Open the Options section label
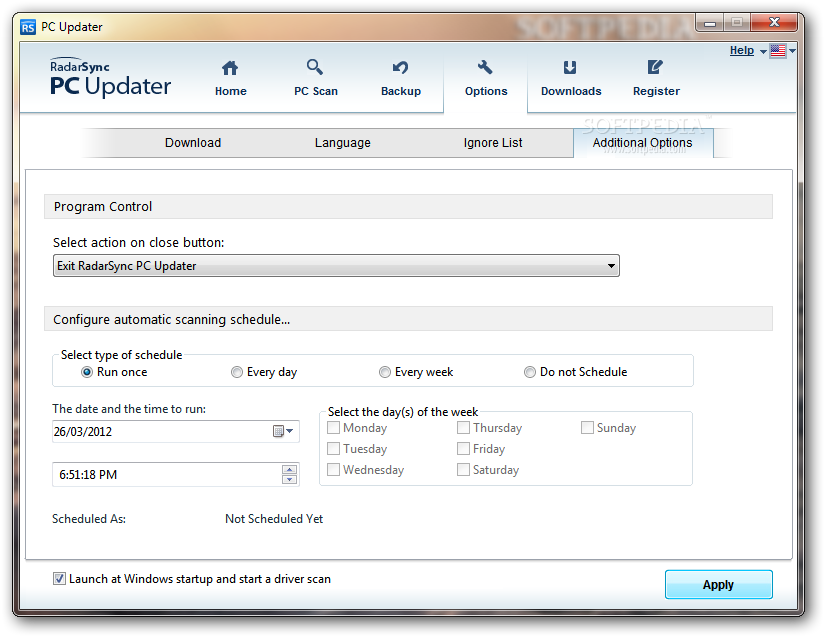Viewport: 825px width, 637px height. point(486,91)
